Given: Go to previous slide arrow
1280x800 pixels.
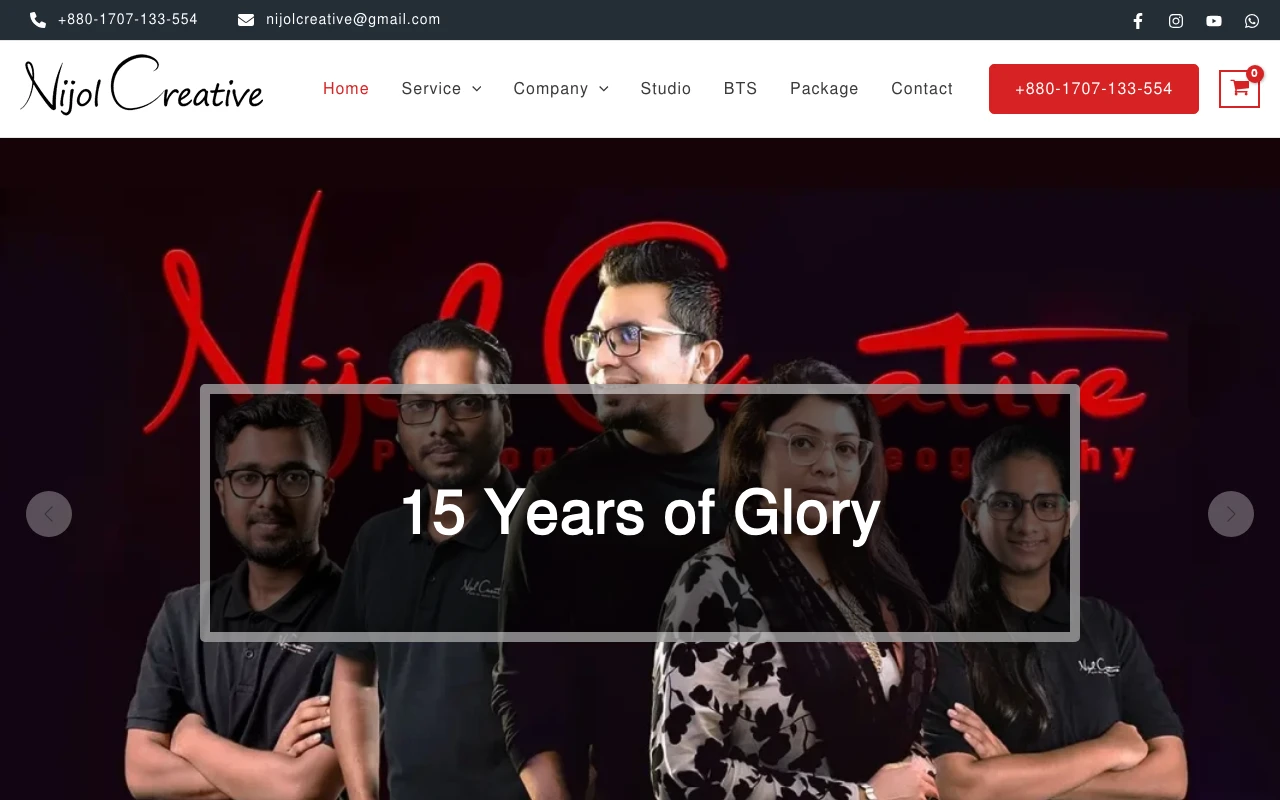Looking at the screenshot, I should tap(49, 514).
